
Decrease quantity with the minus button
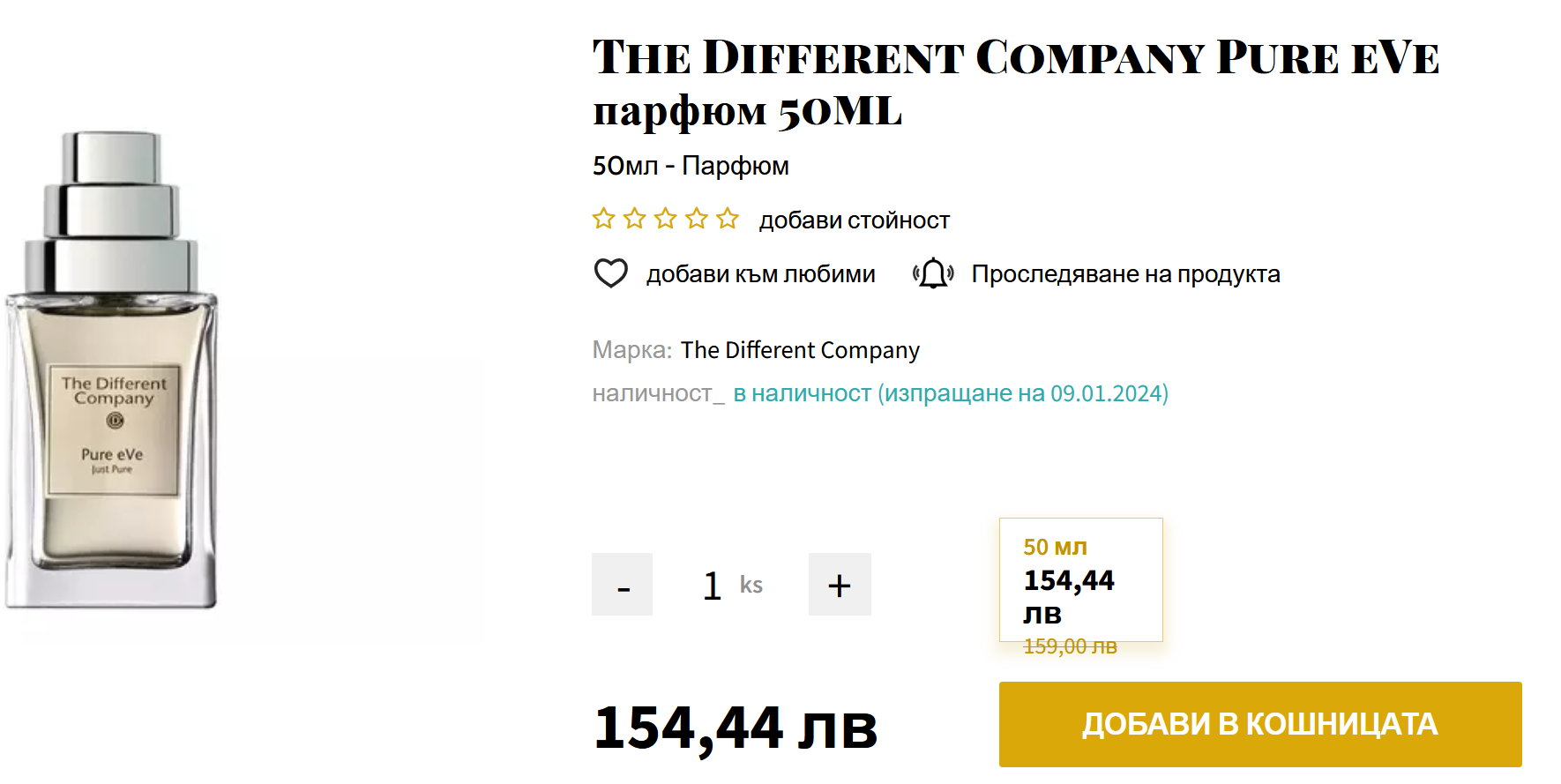pos(623,585)
